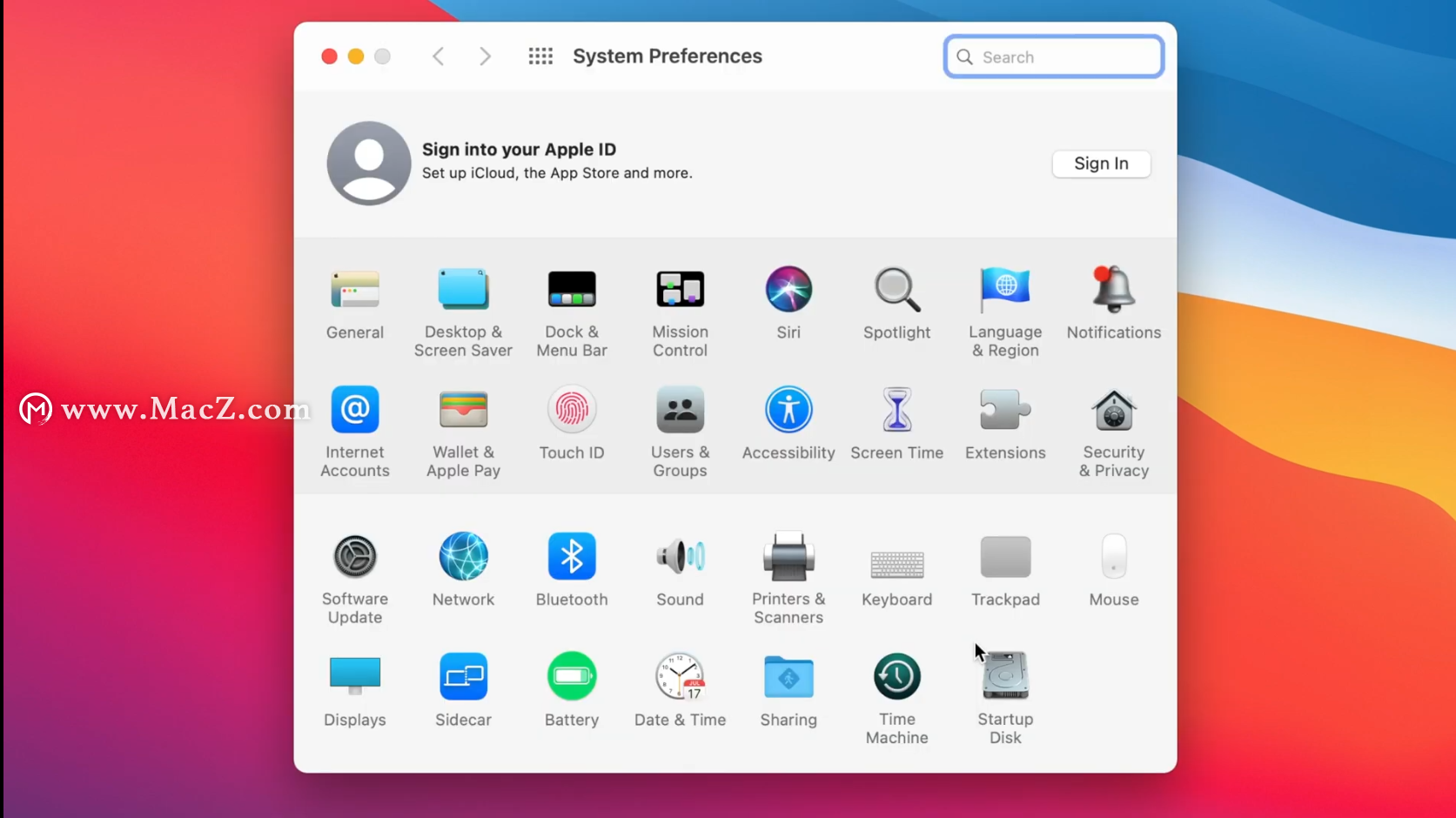Open Date & Time pane

[x=680, y=677]
